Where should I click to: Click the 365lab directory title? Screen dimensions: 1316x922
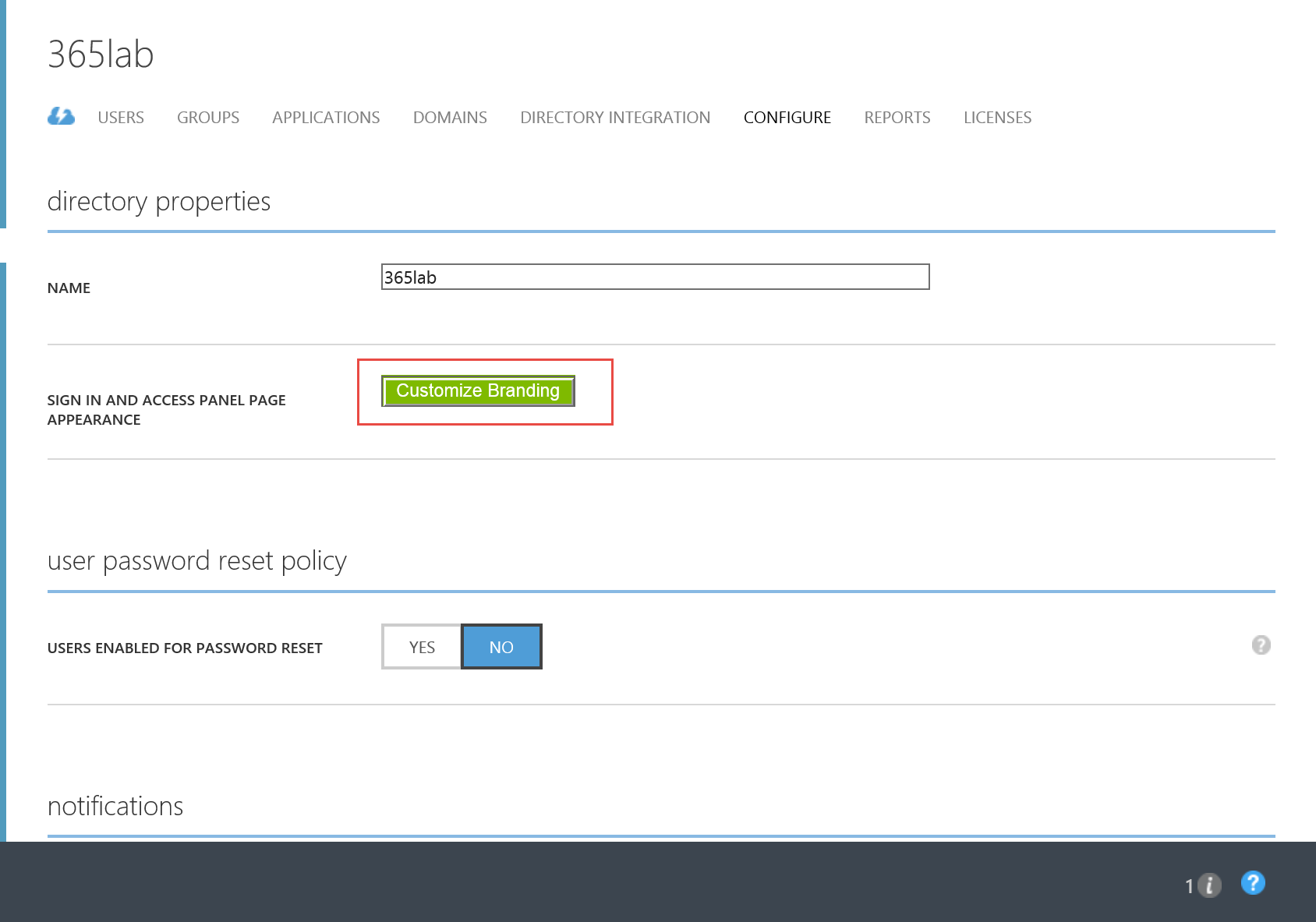click(101, 55)
